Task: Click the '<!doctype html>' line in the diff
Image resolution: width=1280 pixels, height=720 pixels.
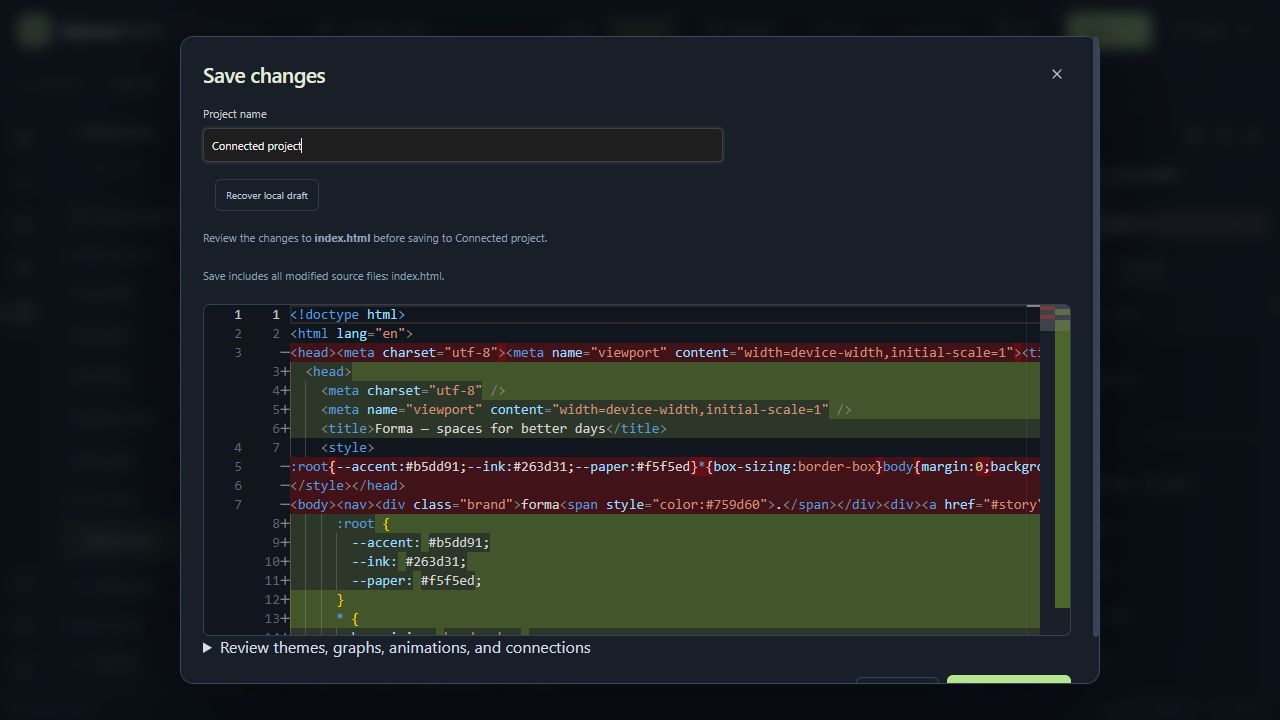Action: (665, 315)
